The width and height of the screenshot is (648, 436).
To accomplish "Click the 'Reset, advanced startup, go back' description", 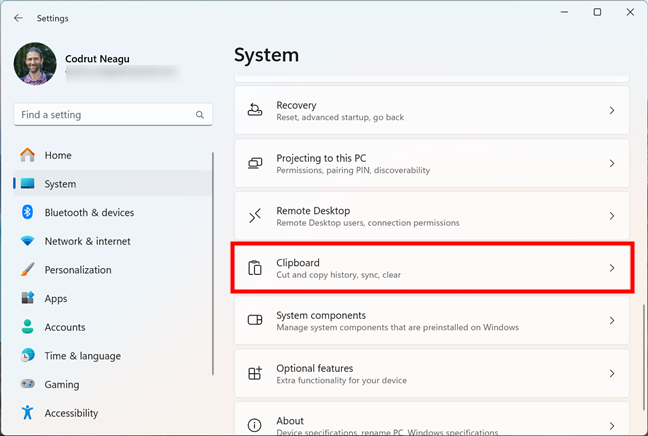I will point(340,117).
